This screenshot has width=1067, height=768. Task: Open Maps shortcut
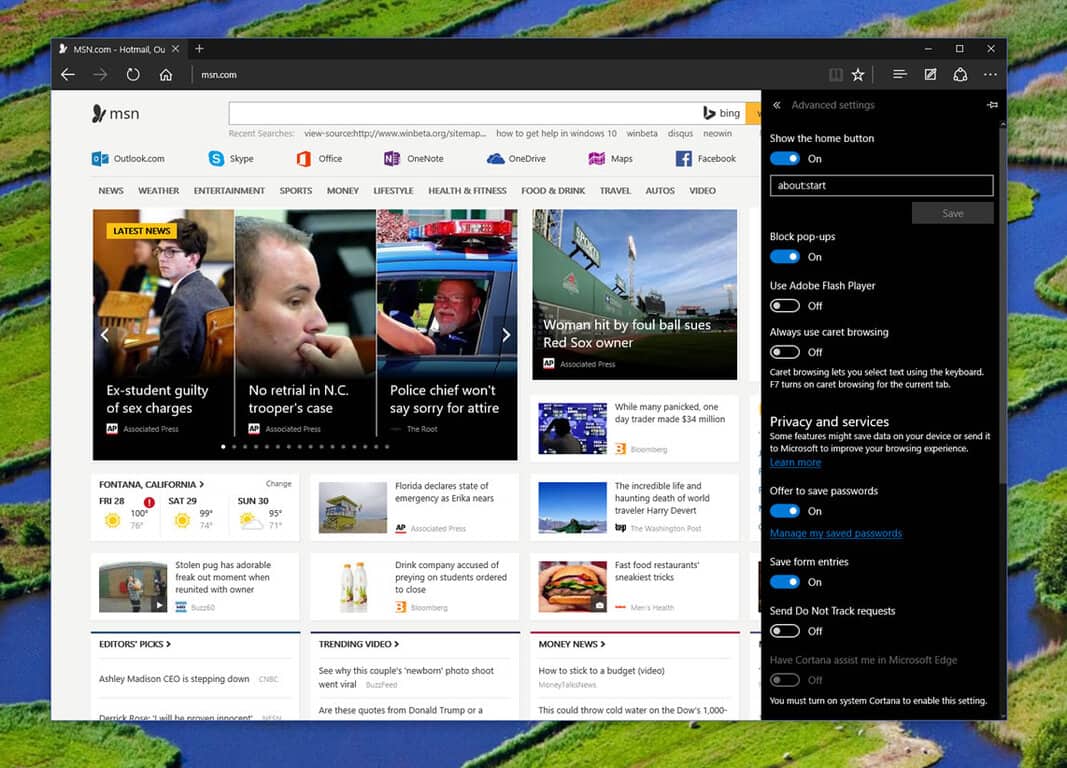coord(610,158)
